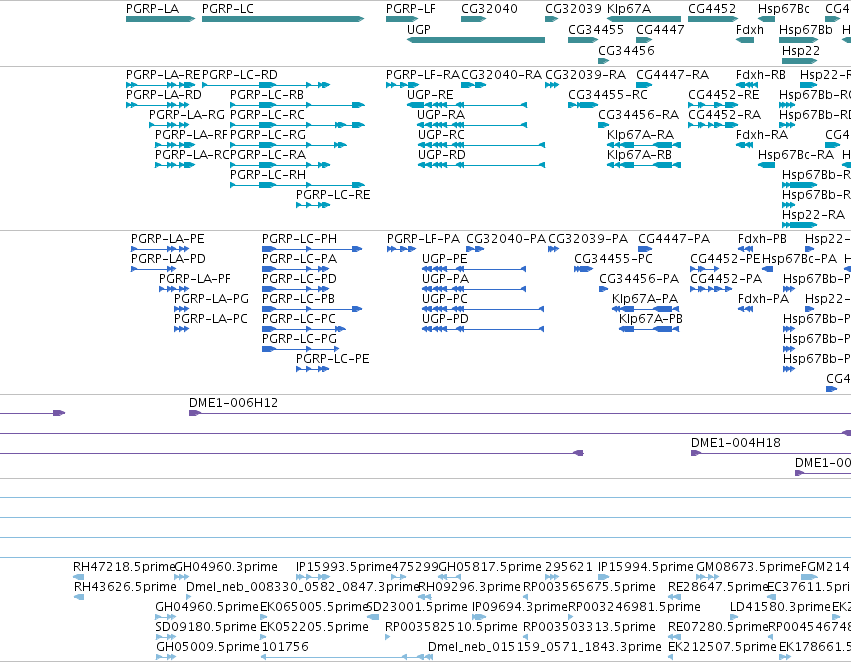Click EST RH47218.5prime label
The height and width of the screenshot is (662, 851).
coord(124,567)
